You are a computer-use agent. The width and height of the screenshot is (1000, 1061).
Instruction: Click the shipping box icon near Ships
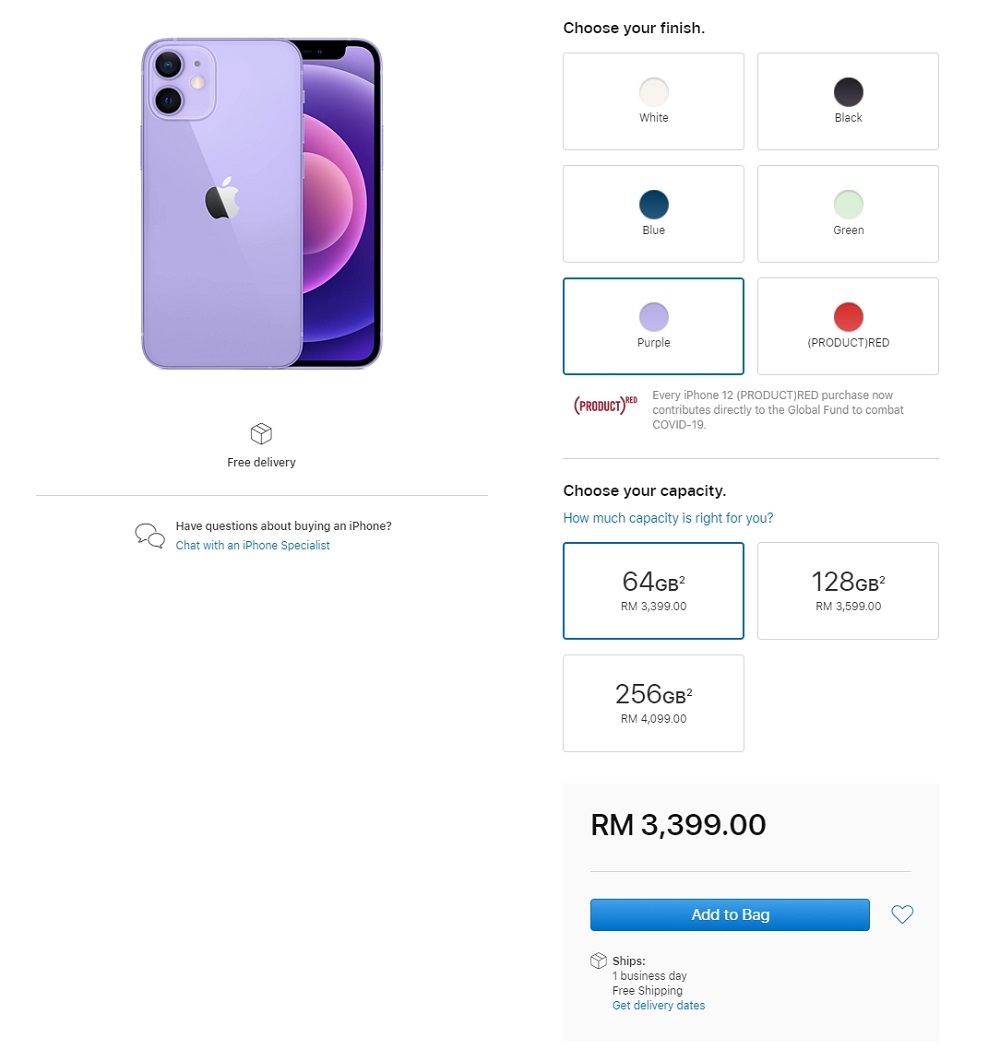[x=599, y=961]
